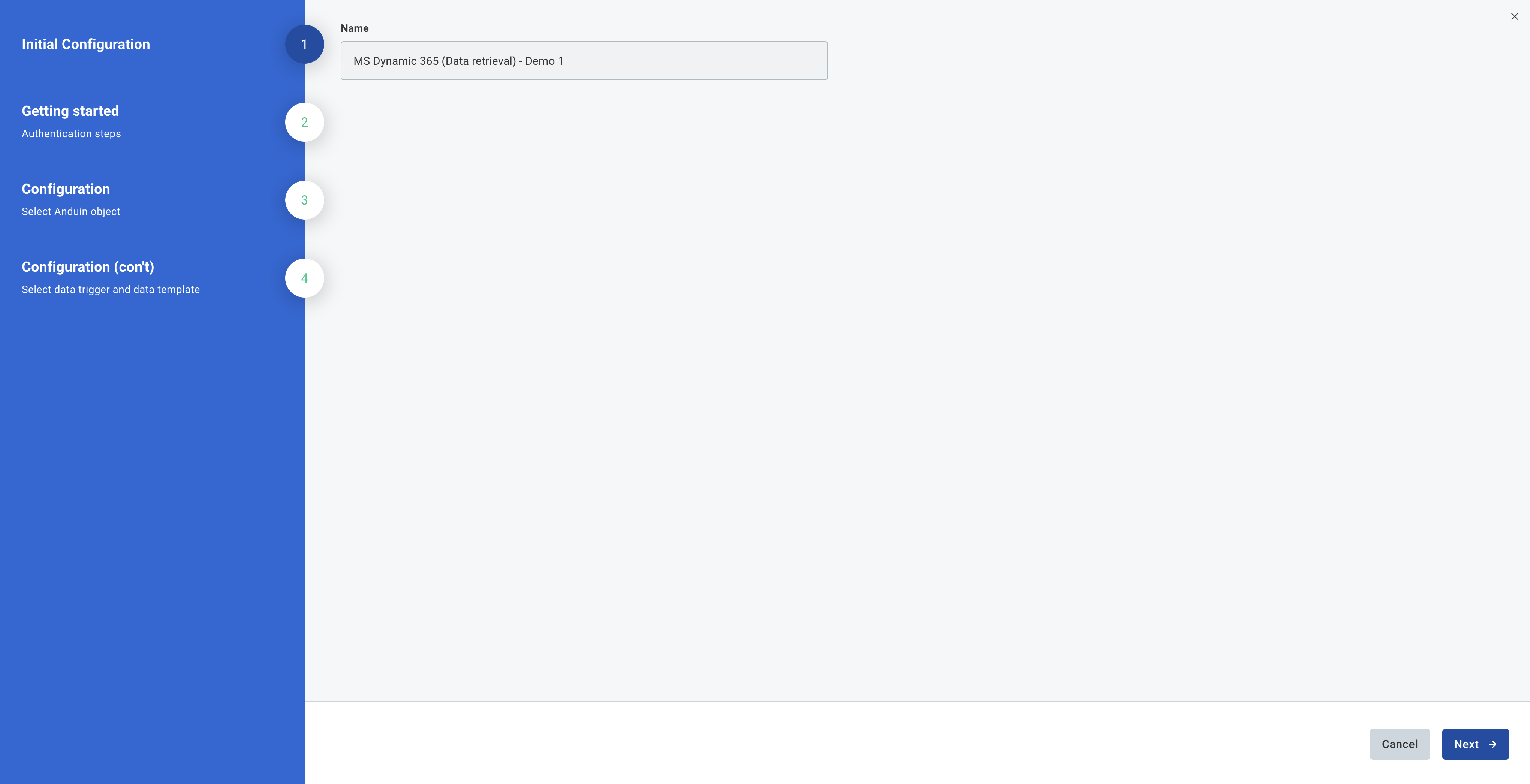Click the word Next on the blue button
Image resolution: width=1530 pixels, height=784 pixels.
pos(1466,744)
